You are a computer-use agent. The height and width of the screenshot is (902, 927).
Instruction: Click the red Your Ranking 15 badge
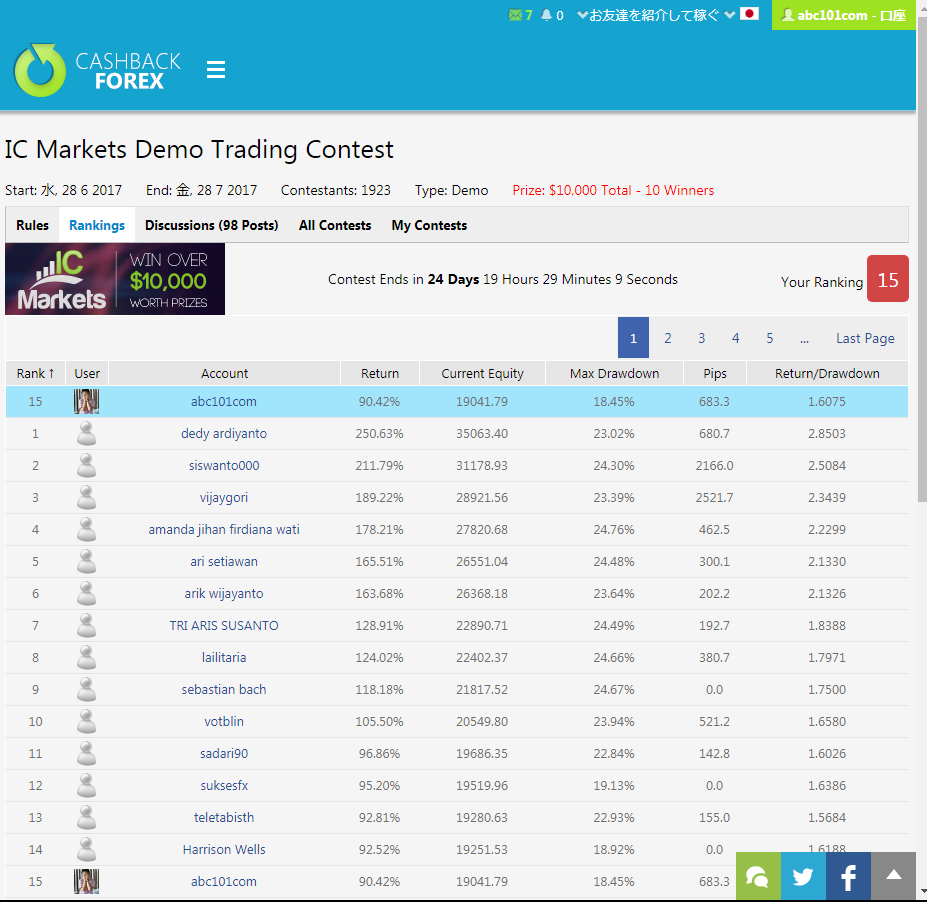click(887, 278)
